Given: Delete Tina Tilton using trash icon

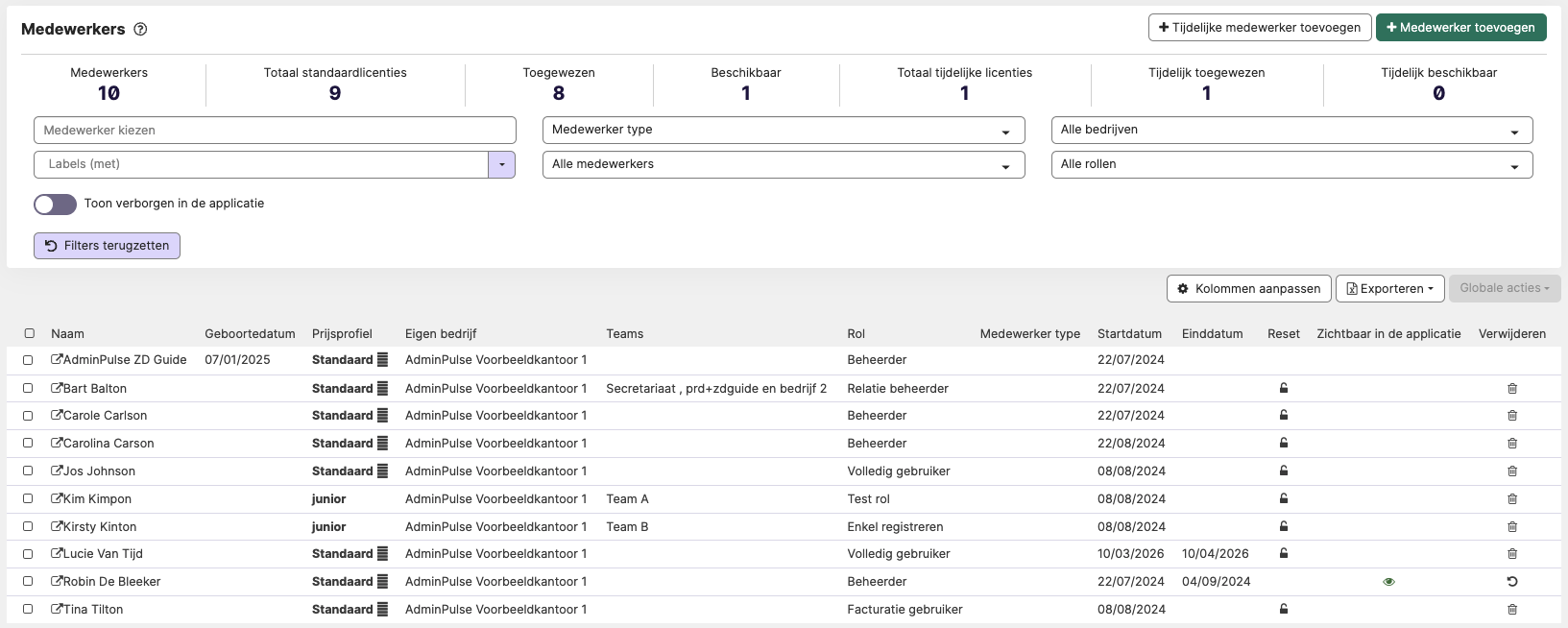Looking at the screenshot, I should pos(1512,610).
